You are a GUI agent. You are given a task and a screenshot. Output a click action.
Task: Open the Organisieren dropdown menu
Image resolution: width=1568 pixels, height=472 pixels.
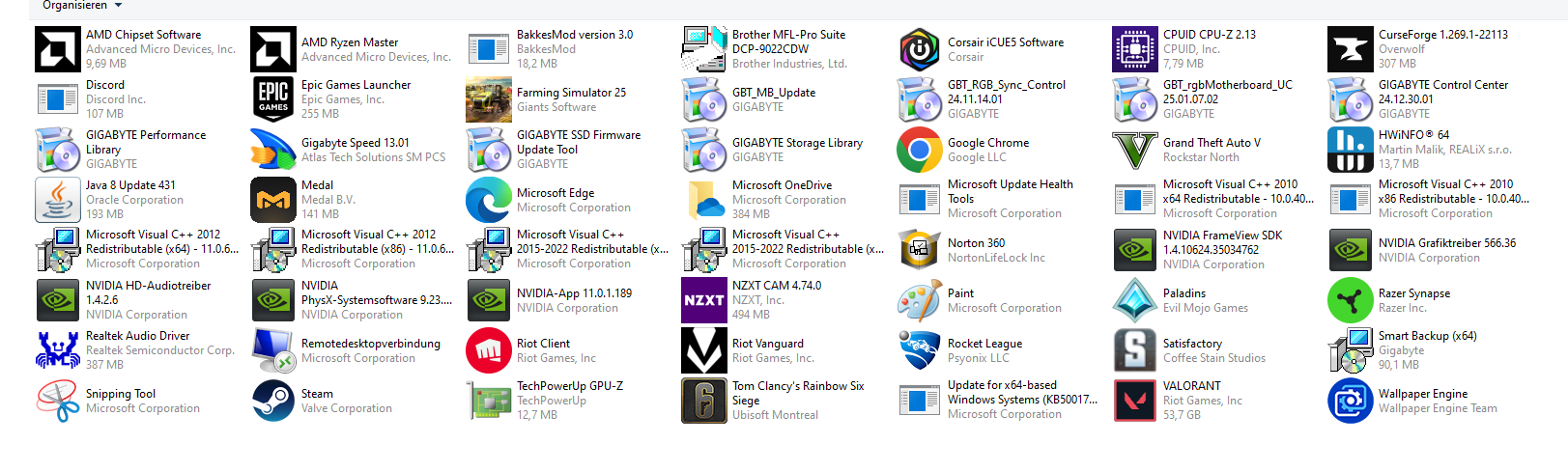pos(82,6)
